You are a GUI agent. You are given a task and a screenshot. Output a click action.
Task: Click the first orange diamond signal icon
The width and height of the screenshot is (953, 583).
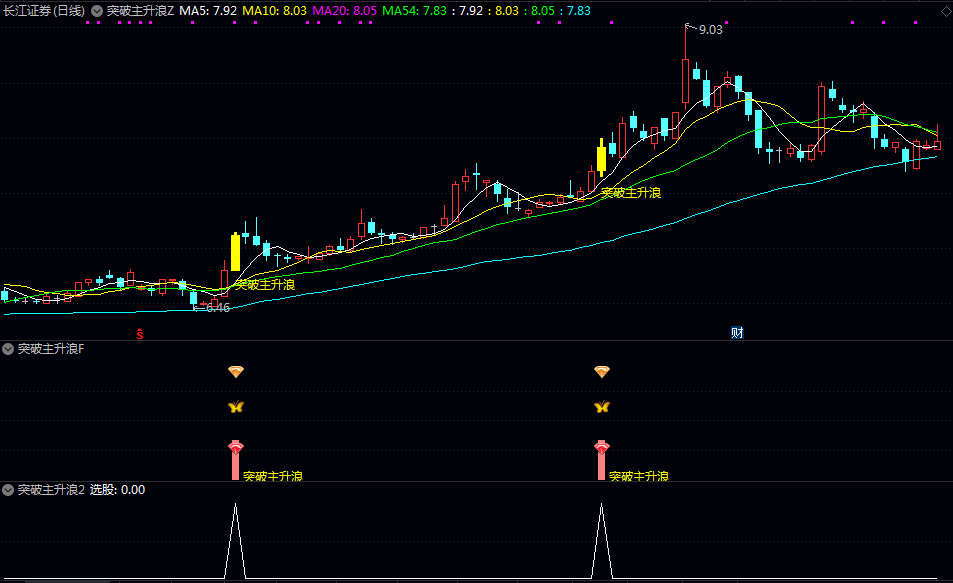click(x=236, y=371)
